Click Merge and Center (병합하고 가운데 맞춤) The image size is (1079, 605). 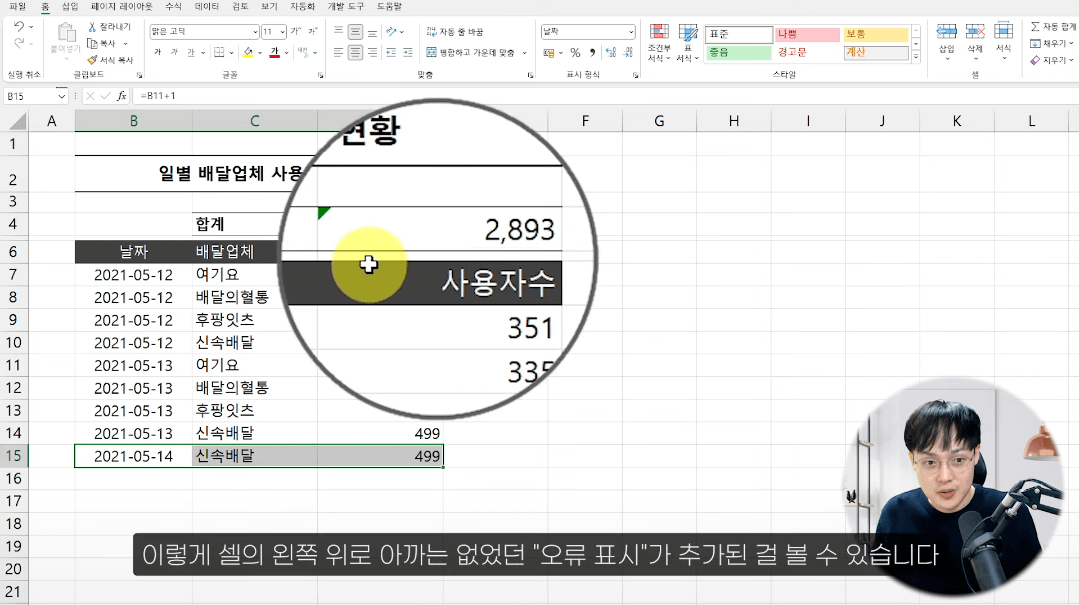tap(471, 52)
